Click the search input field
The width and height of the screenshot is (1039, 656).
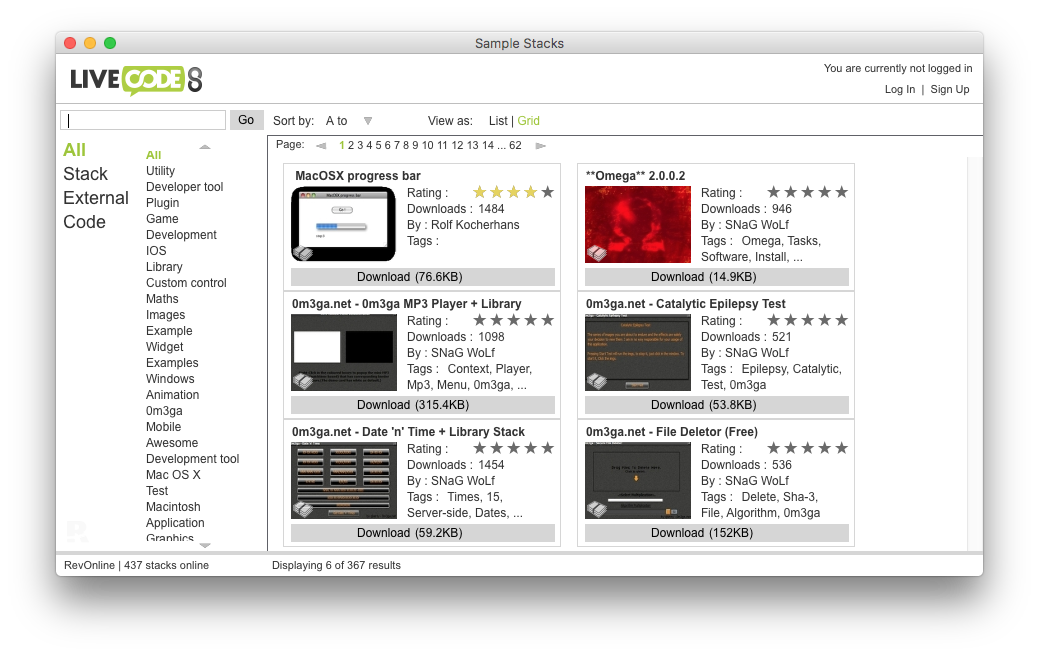[143, 120]
